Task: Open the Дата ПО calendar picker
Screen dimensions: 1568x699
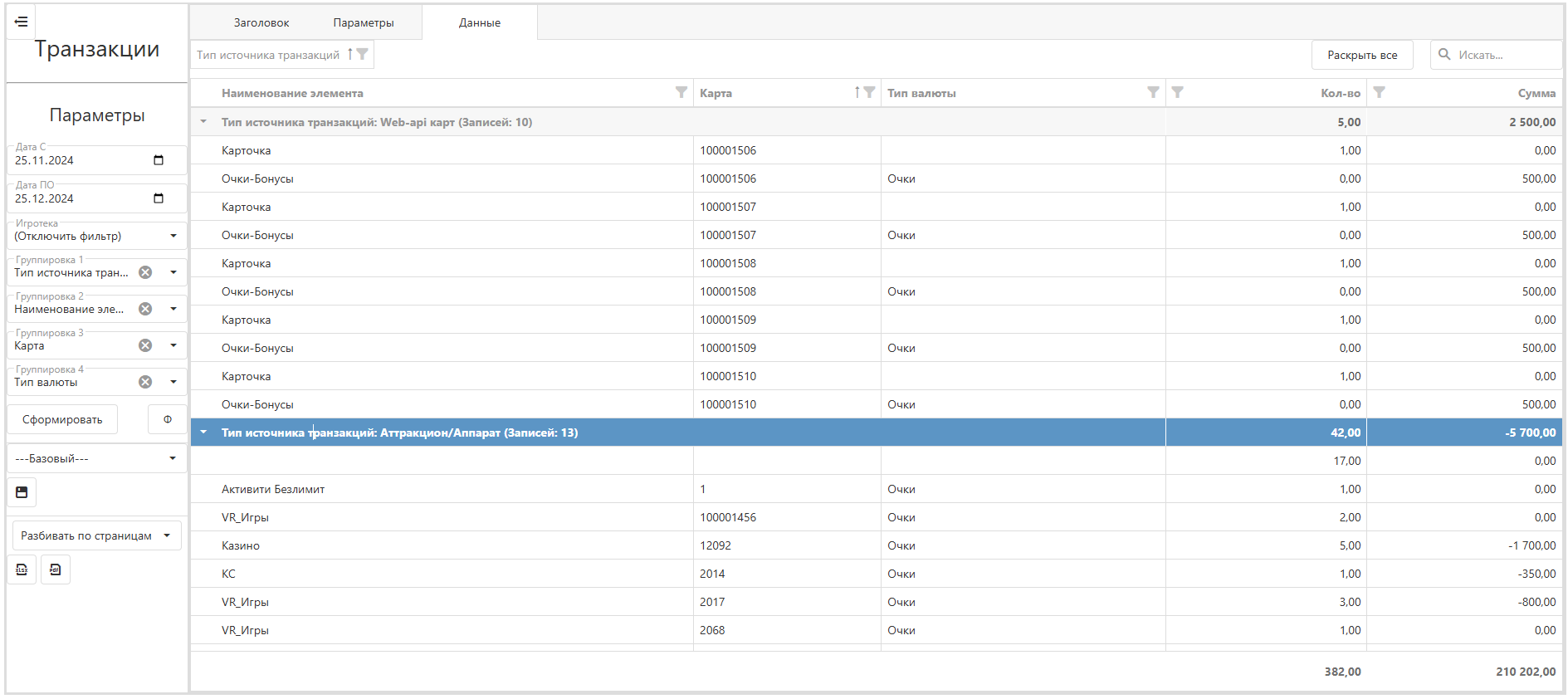Action: tap(159, 198)
